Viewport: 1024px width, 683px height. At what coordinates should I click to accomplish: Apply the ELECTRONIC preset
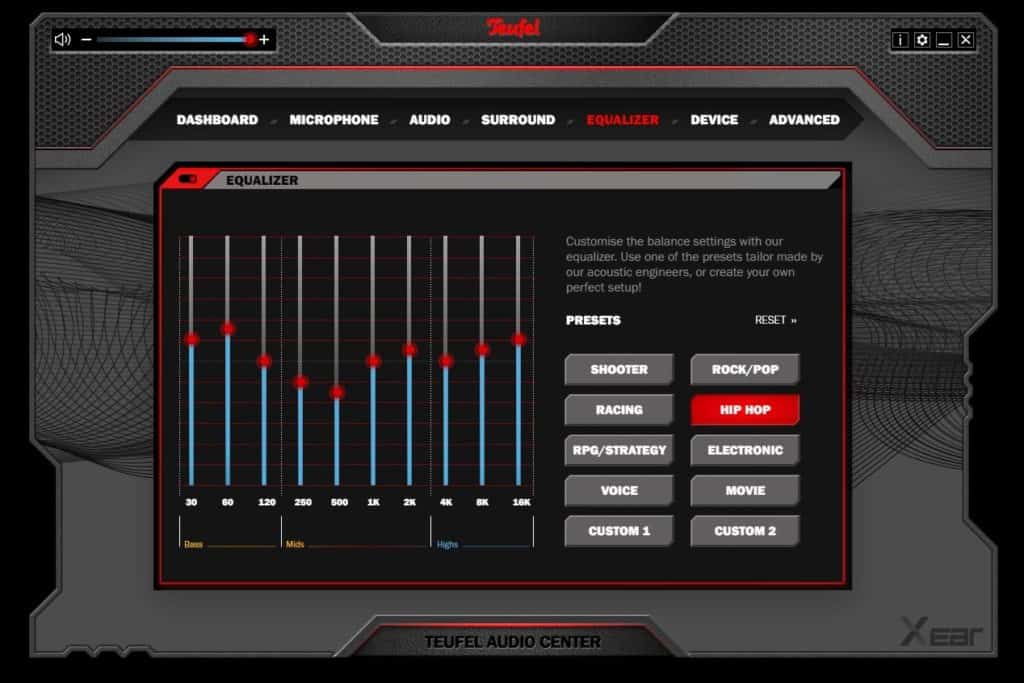(744, 450)
